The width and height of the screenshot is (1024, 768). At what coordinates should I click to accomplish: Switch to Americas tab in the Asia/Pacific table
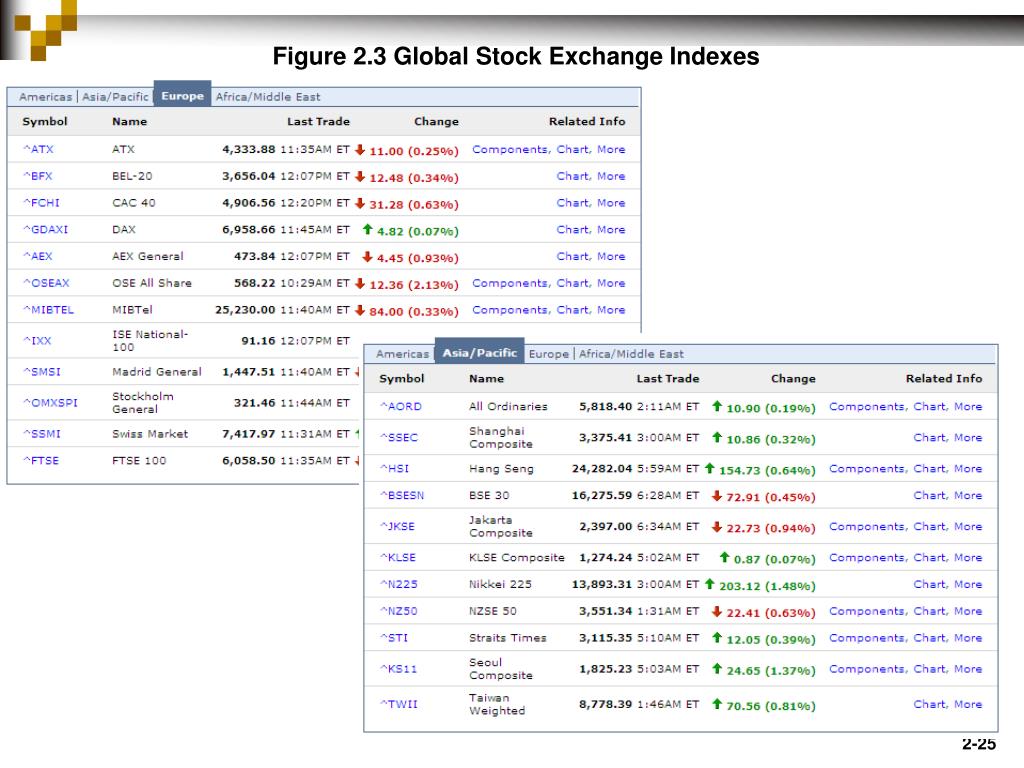click(402, 354)
